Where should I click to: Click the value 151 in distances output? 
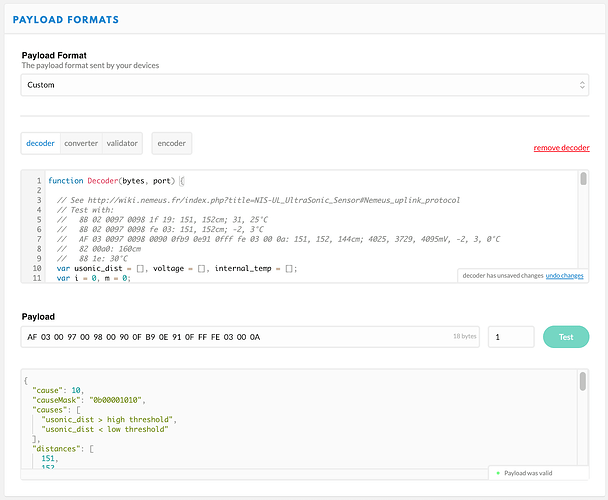(x=50, y=458)
